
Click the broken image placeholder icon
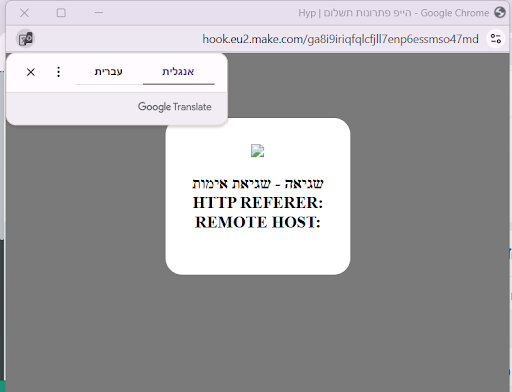(258, 151)
